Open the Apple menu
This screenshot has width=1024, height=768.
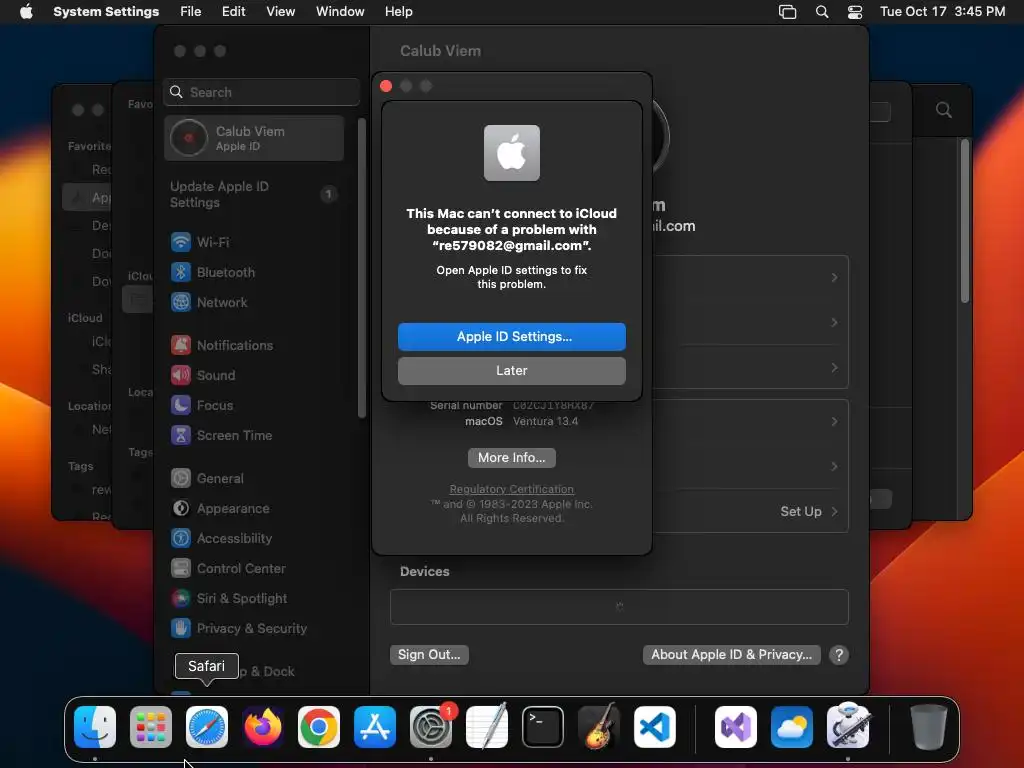(26, 12)
